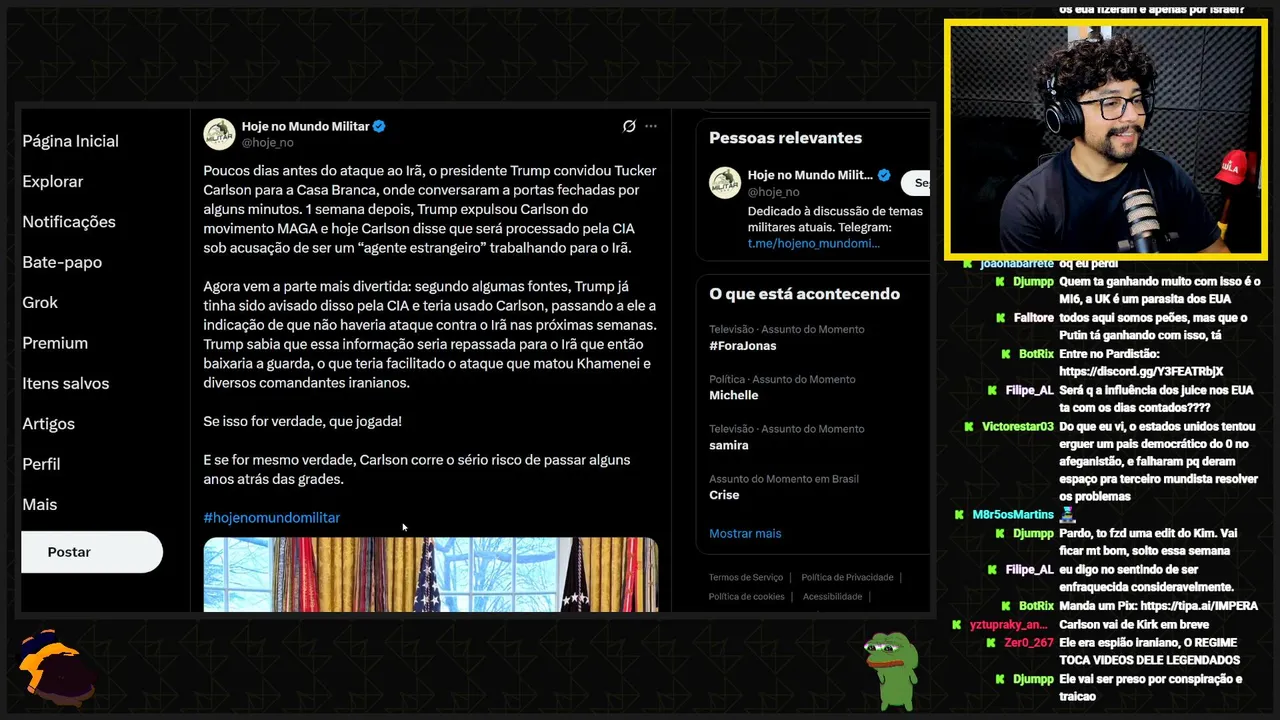Open the post's three-dot more menu

651,126
